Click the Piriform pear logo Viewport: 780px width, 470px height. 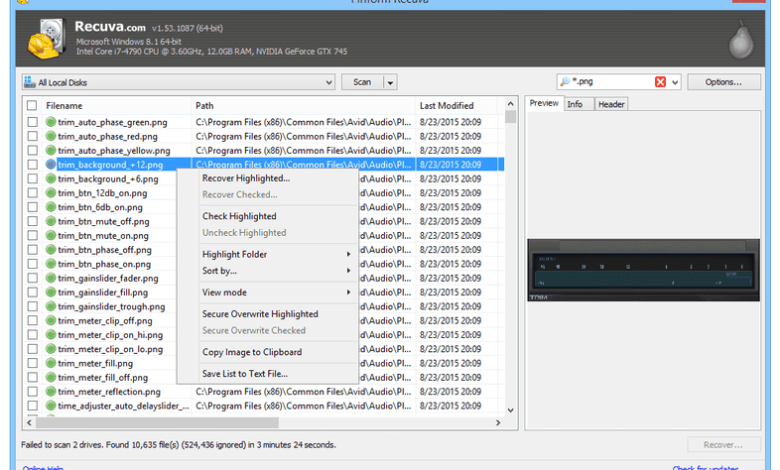click(x=741, y=40)
